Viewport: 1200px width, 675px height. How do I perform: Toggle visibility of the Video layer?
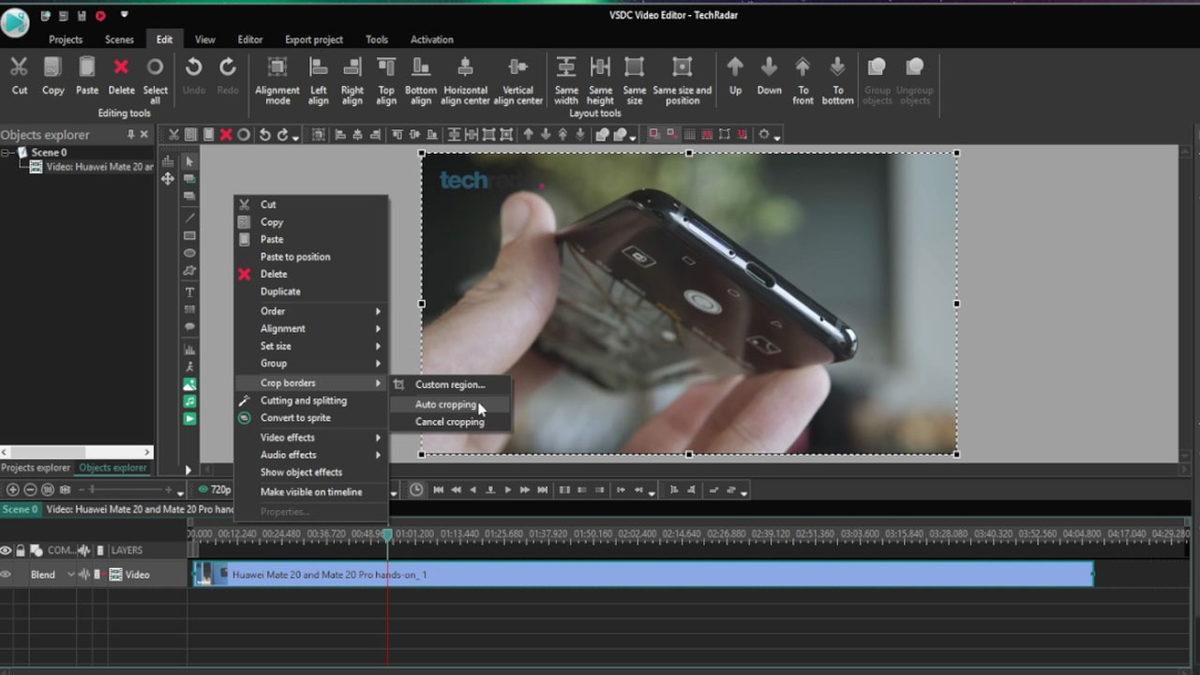point(8,574)
